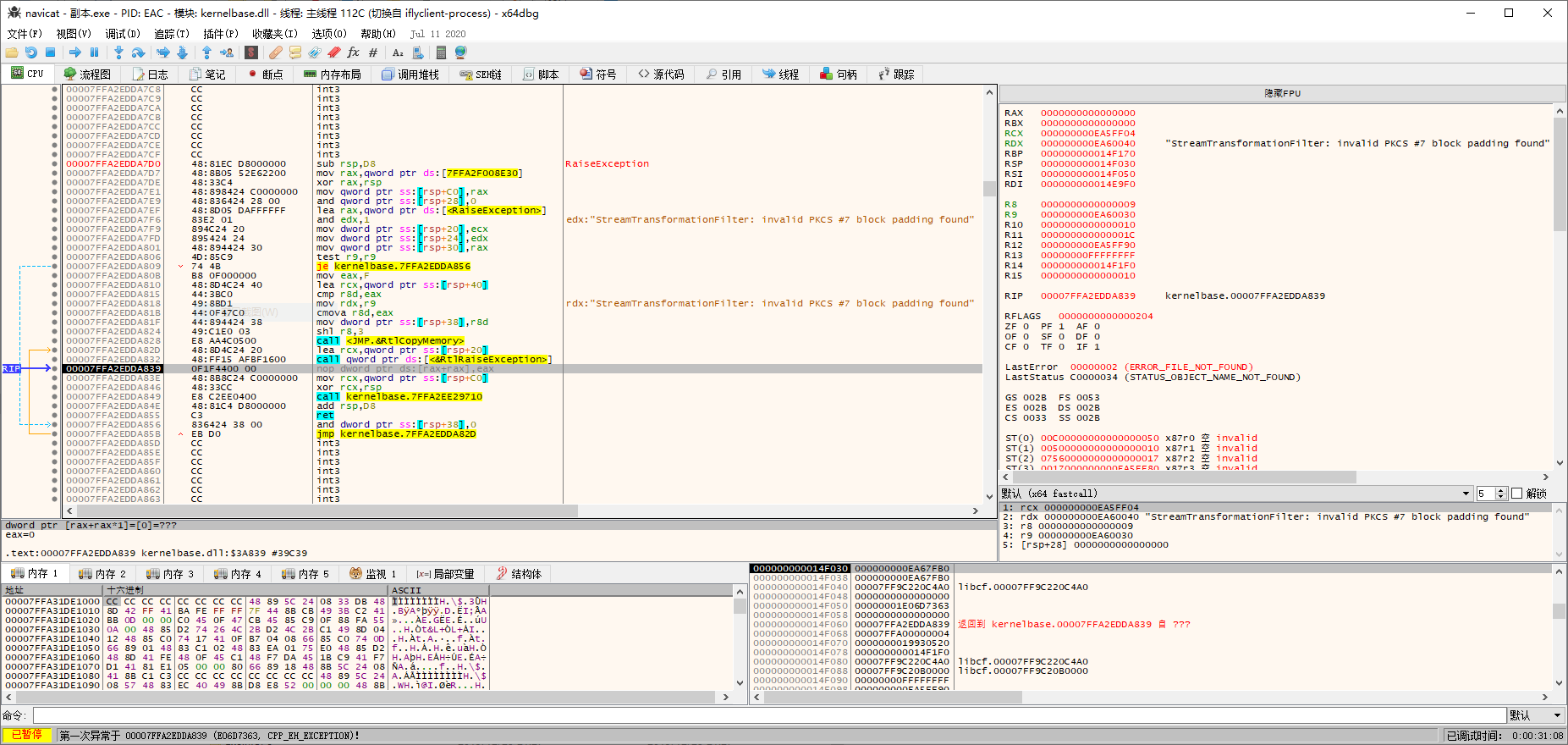Switch to the 线程 tab
This screenshot has height=745, width=1568.
(x=781, y=74)
